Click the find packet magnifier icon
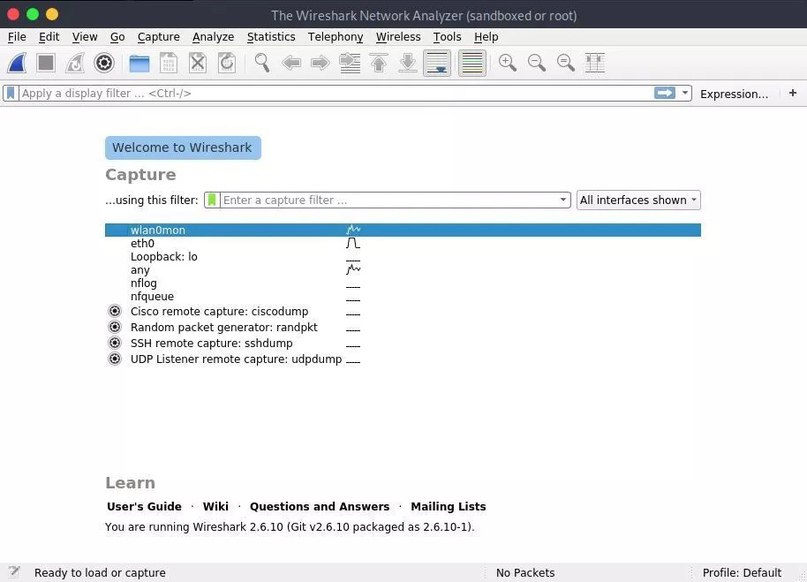This screenshot has height=582, width=807. 262,63
